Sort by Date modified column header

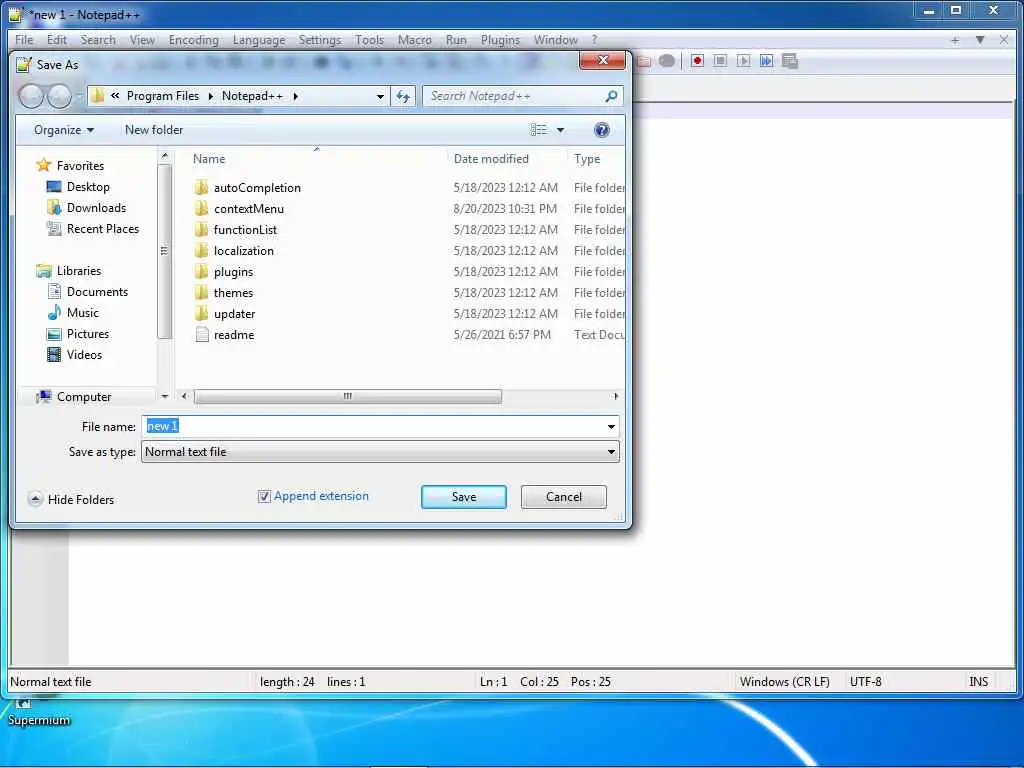[491, 159]
